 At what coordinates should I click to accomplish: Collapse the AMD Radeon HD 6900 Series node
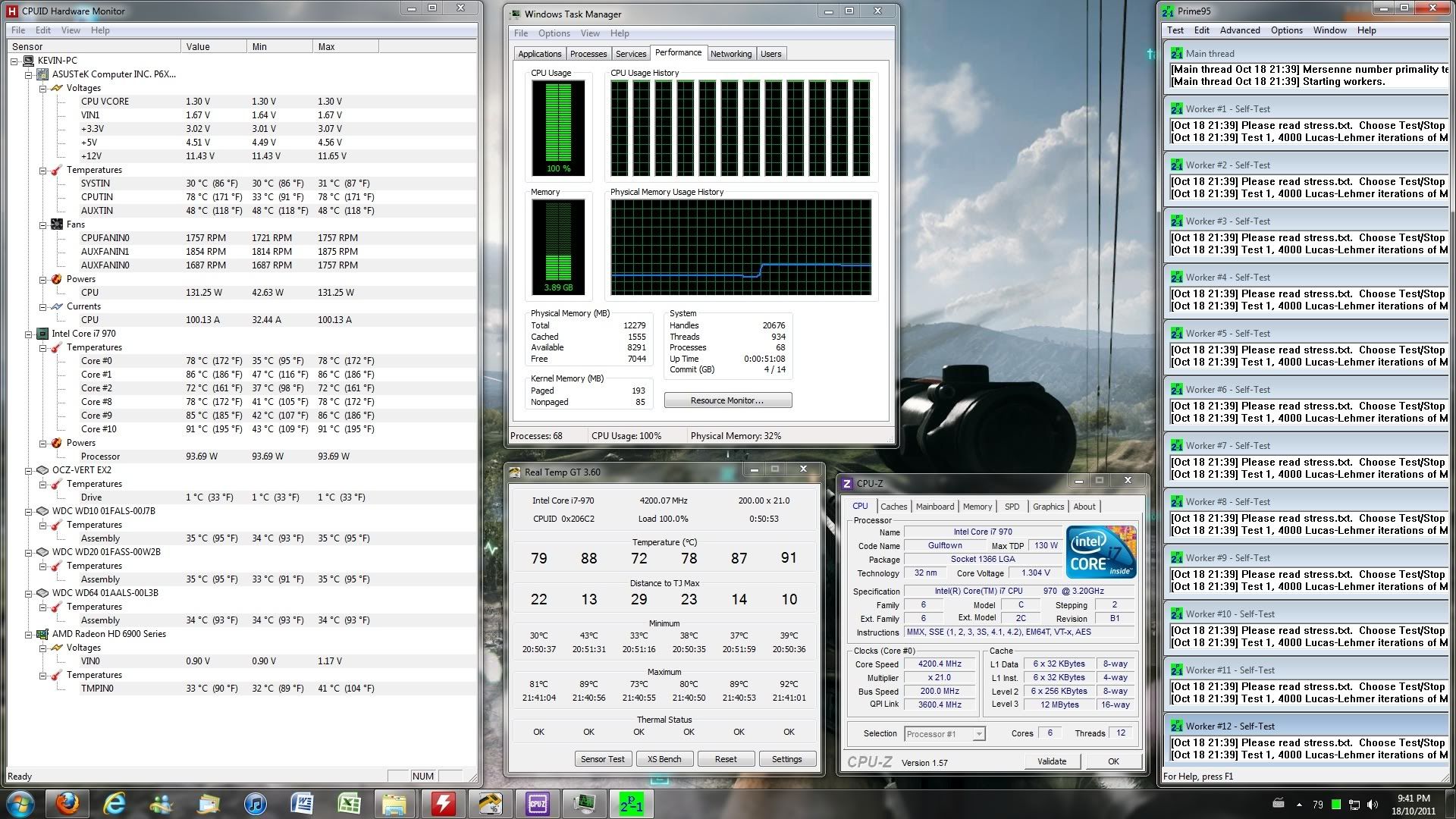29,634
